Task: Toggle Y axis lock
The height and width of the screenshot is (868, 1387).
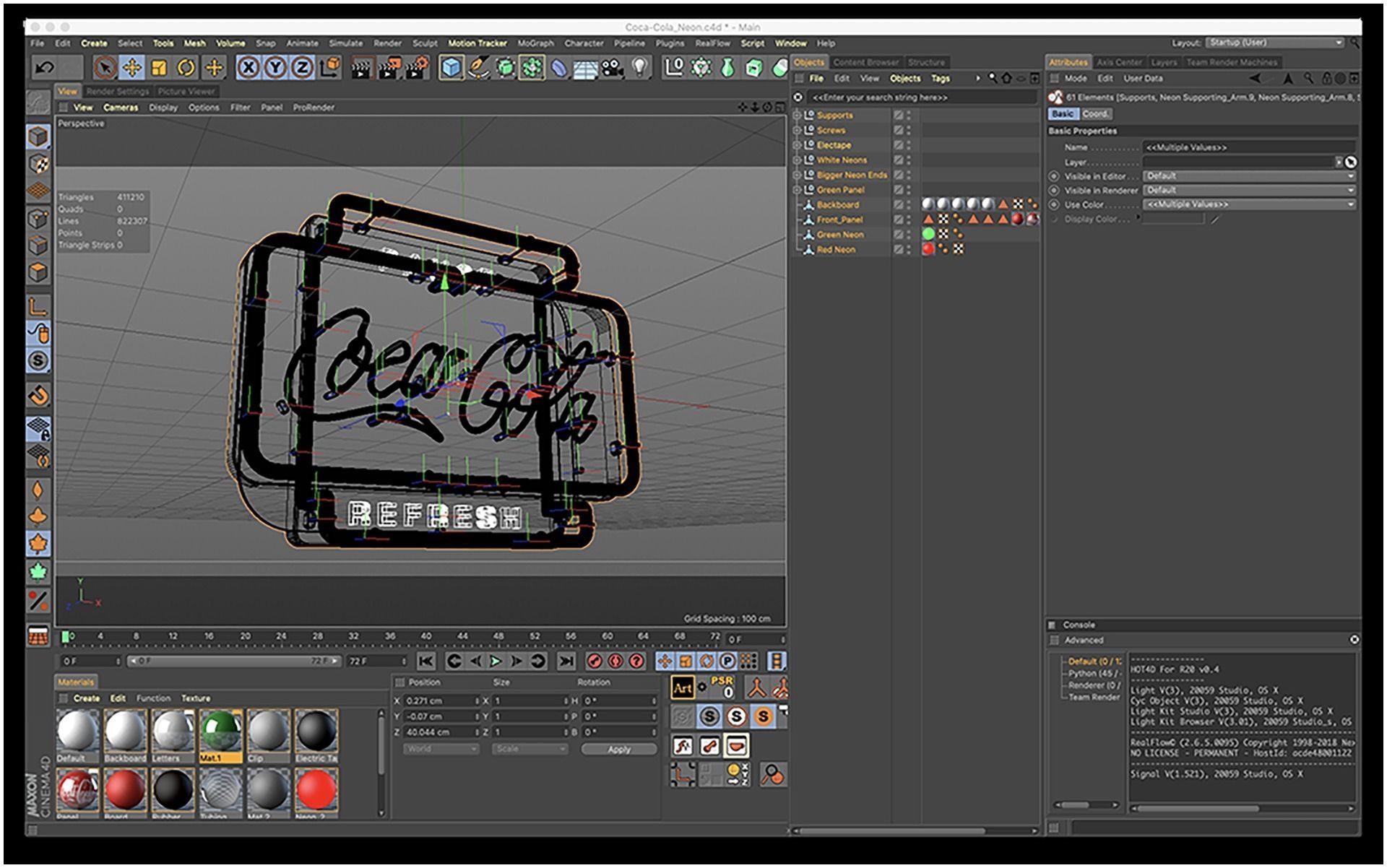Action: click(275, 68)
